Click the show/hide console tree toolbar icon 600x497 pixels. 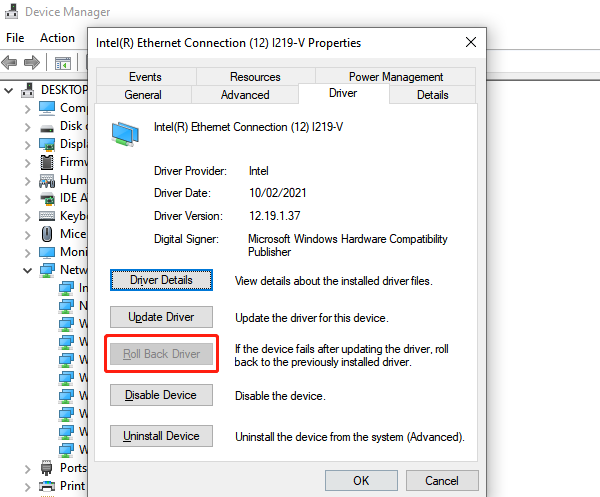[x=63, y=63]
